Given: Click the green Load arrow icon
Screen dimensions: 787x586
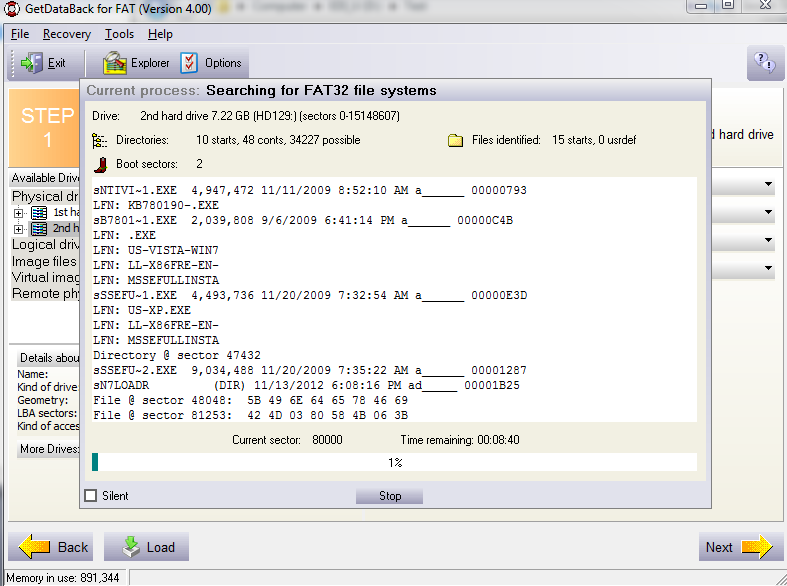Looking at the screenshot, I should pyautogui.click(x=132, y=547).
